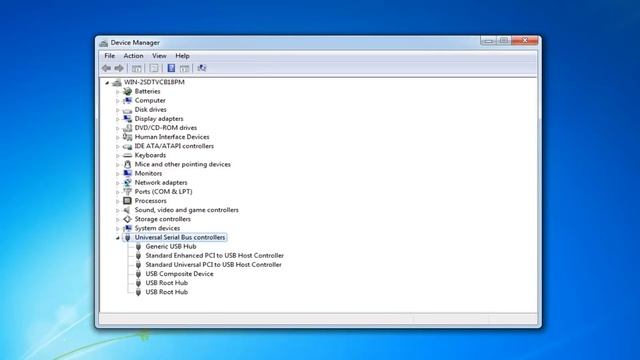Image resolution: width=640 pixels, height=360 pixels.
Task: Select the Network adapters icon
Action: click(127, 182)
